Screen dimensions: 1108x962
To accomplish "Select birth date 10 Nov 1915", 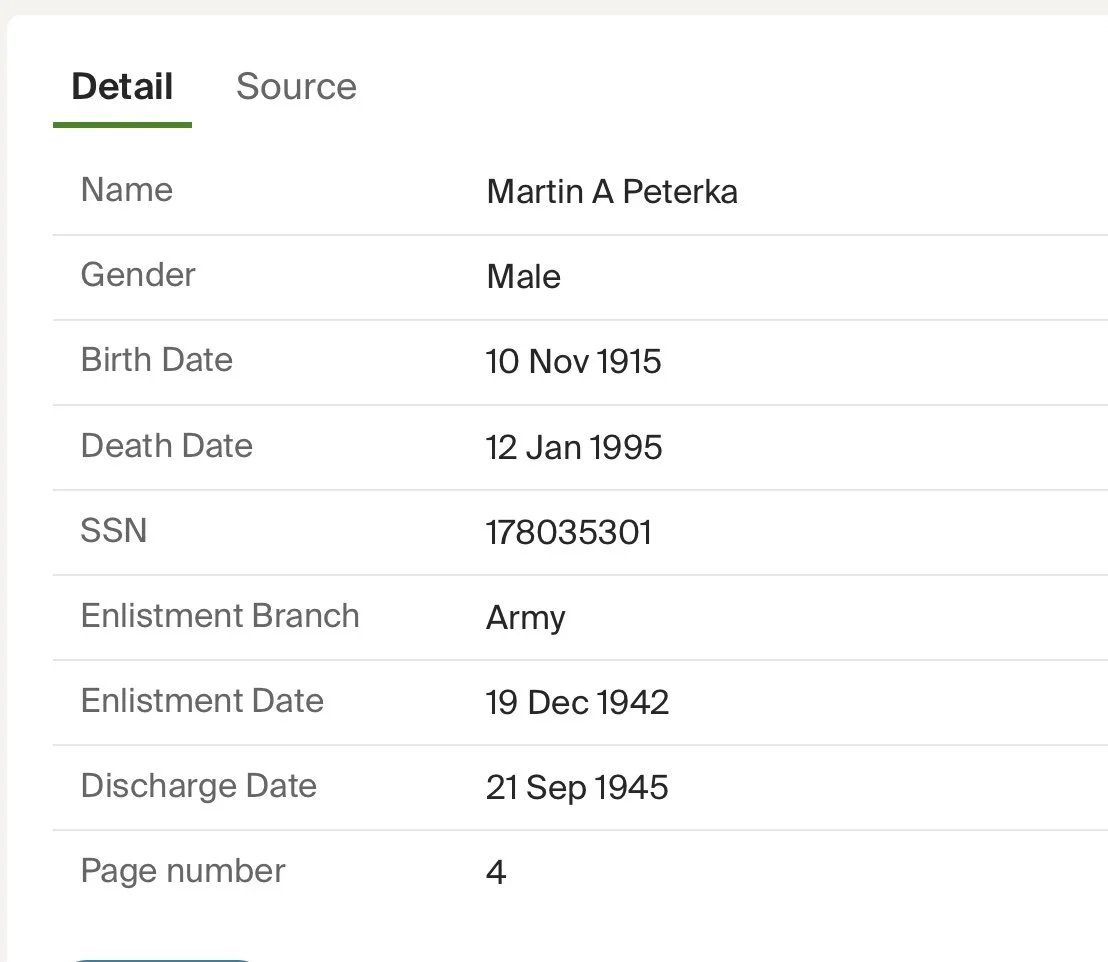I will tap(574, 361).
